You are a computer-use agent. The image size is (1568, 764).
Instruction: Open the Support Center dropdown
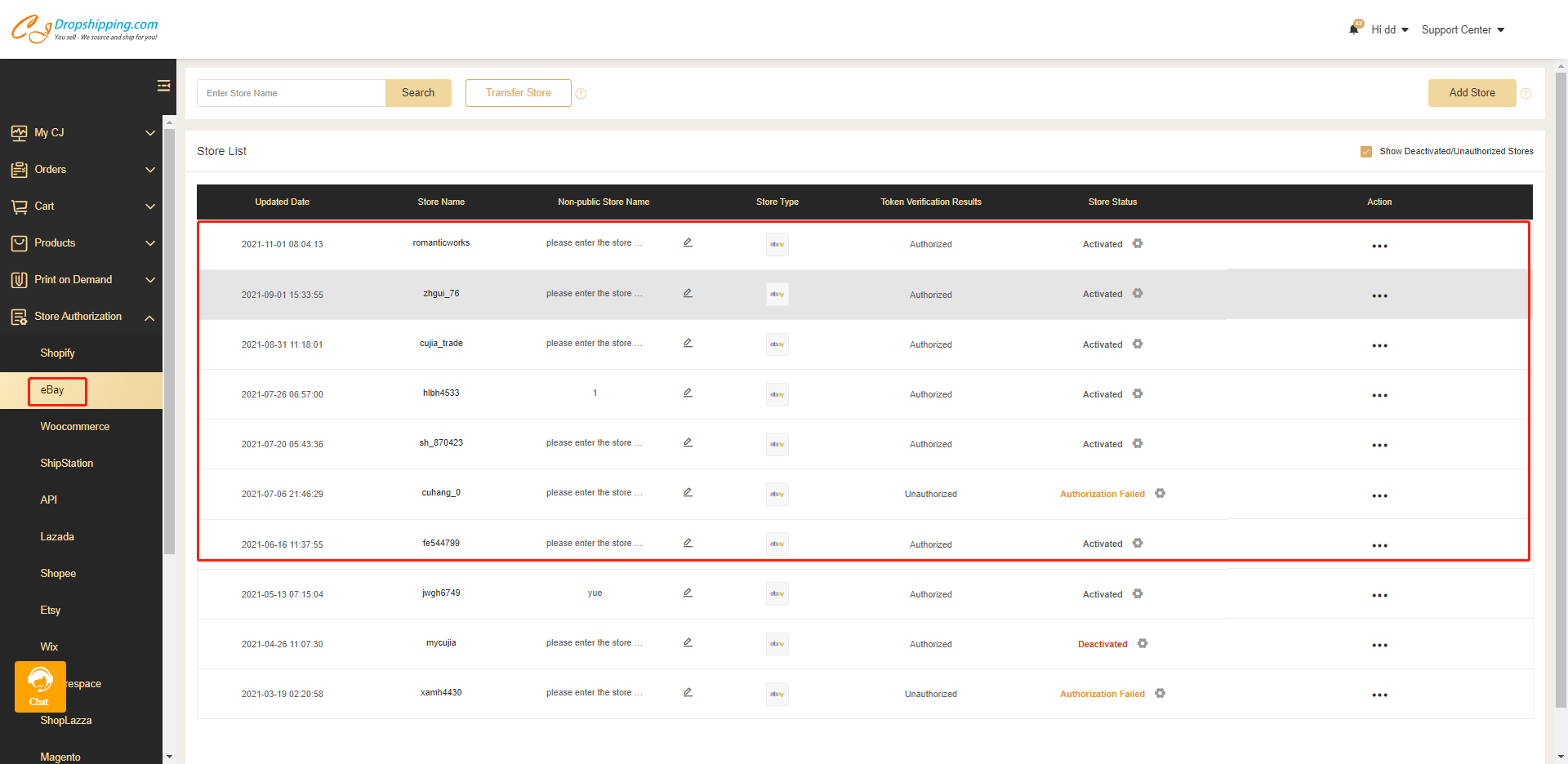[x=1462, y=30]
